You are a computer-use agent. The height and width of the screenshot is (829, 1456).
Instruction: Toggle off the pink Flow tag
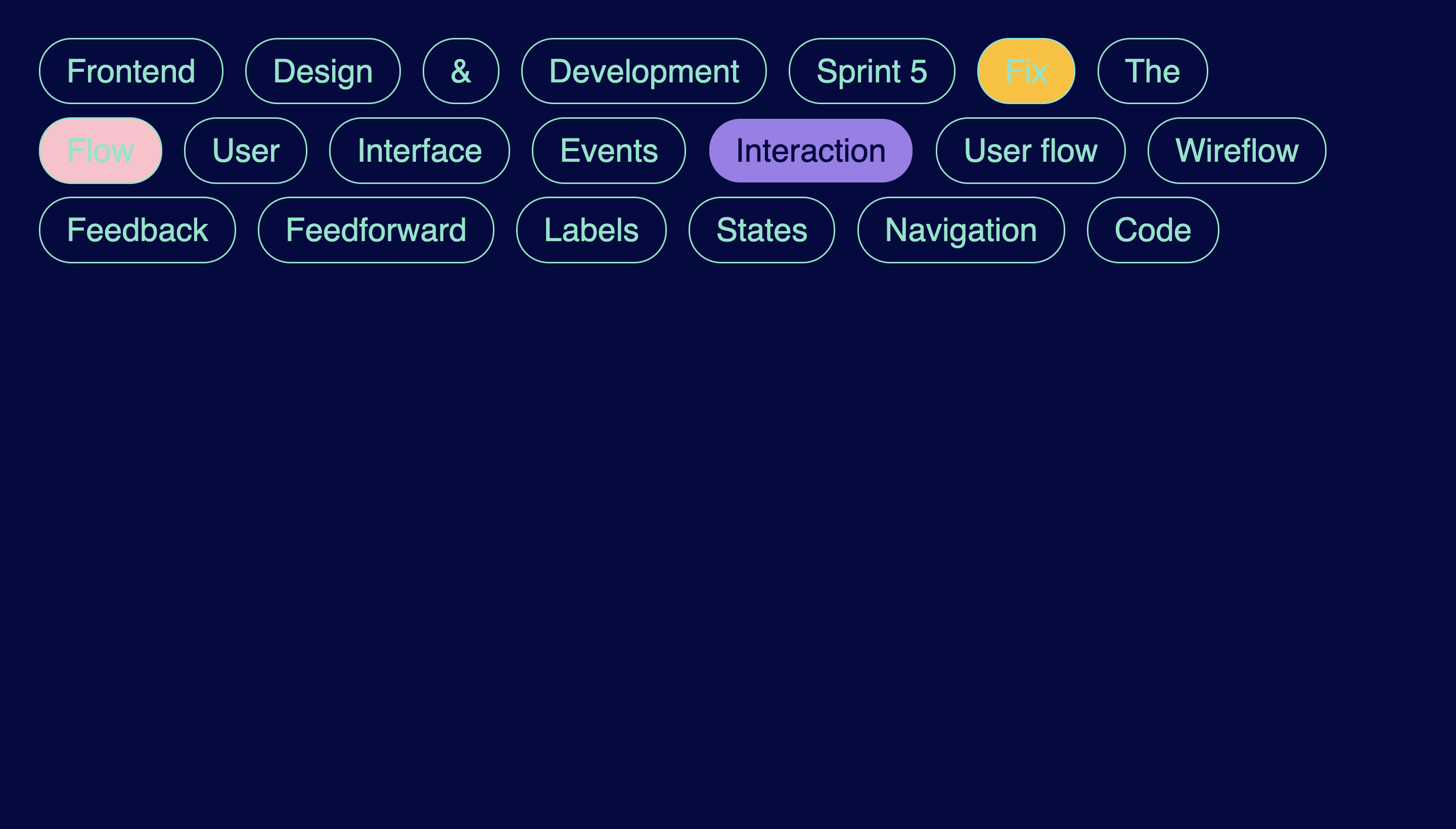click(x=100, y=150)
